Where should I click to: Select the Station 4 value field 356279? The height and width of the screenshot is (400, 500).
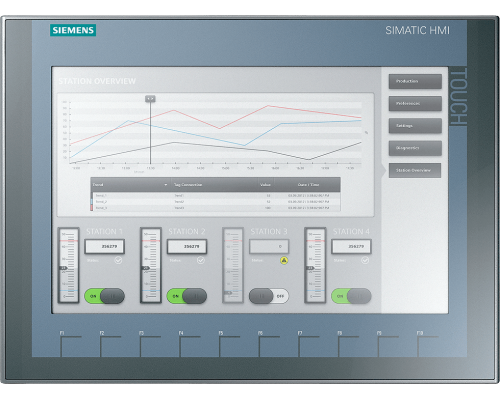click(x=351, y=247)
